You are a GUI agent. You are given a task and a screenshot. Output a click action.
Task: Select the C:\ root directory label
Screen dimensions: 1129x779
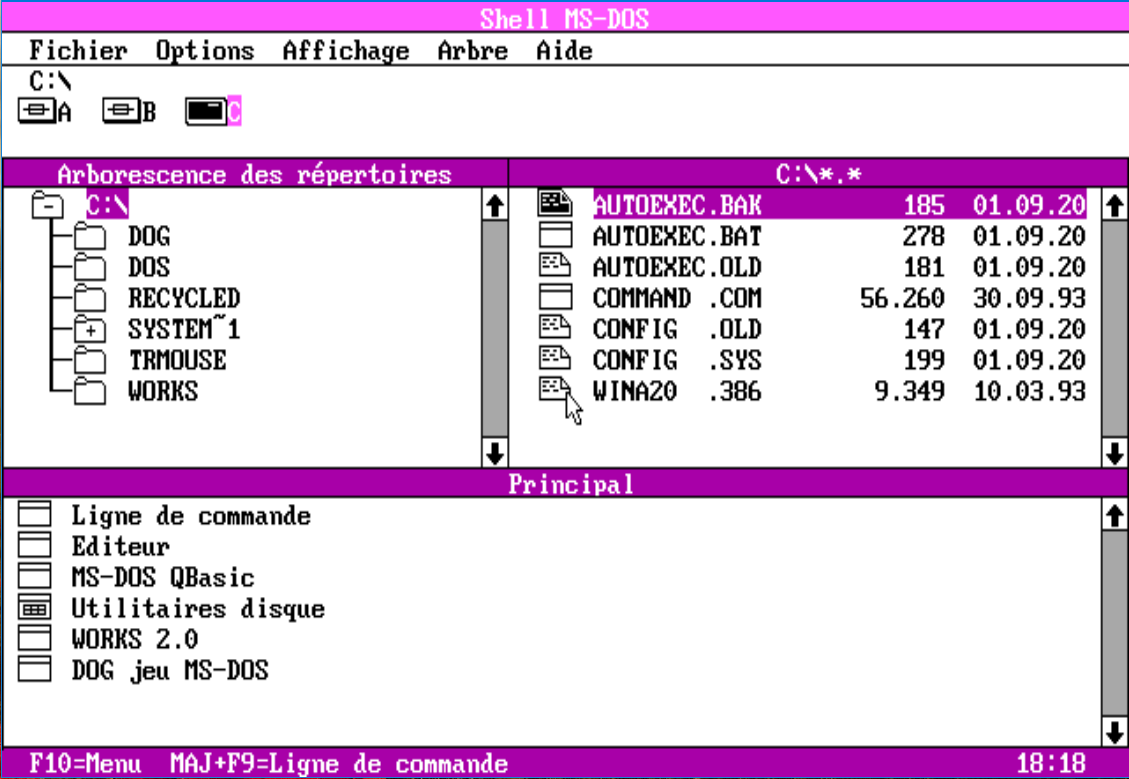point(107,205)
